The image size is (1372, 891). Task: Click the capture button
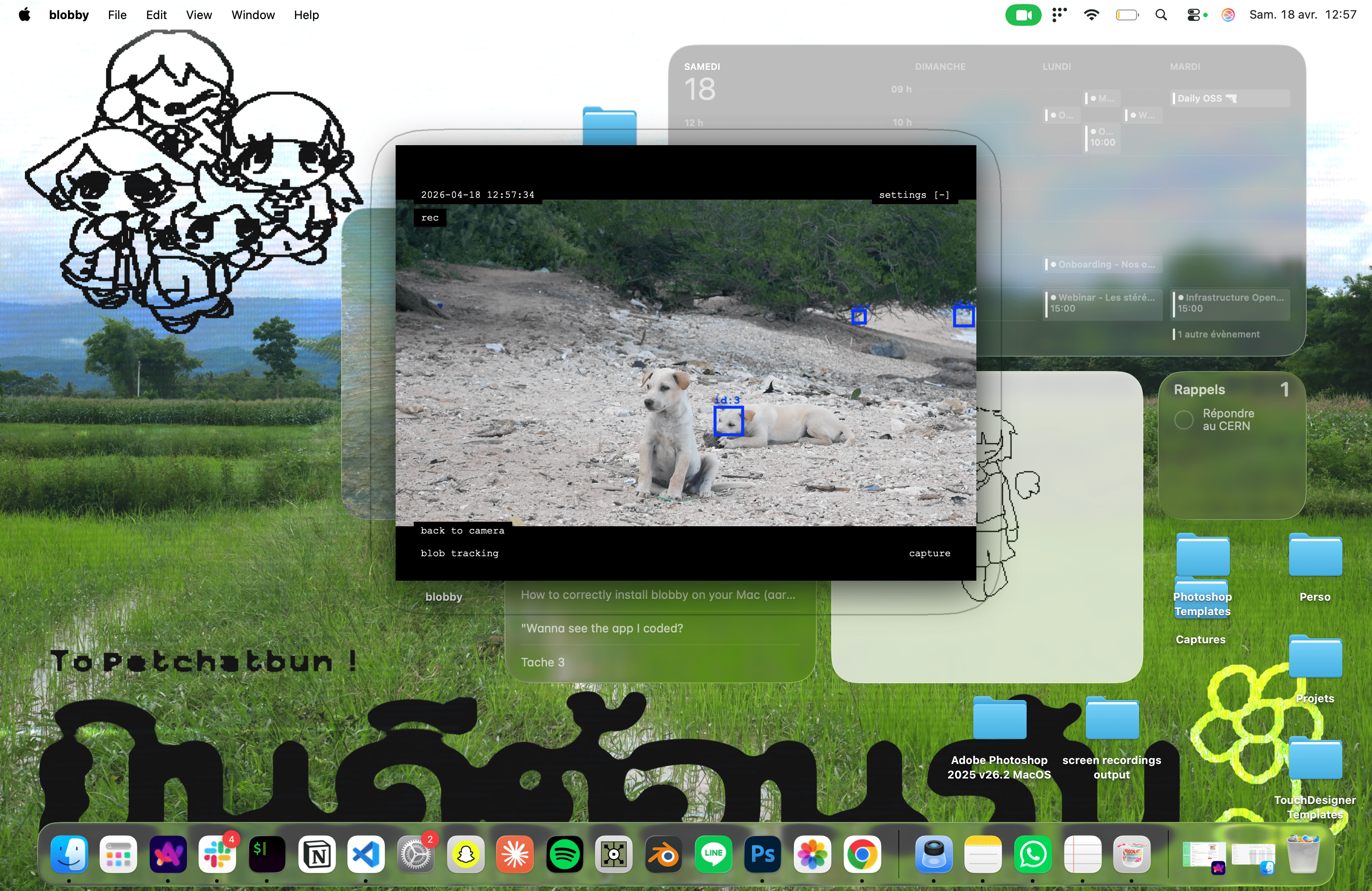[x=929, y=553]
